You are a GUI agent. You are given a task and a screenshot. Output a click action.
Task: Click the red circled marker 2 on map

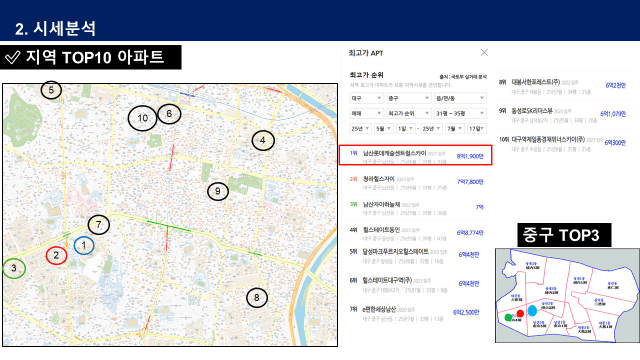tap(56, 256)
